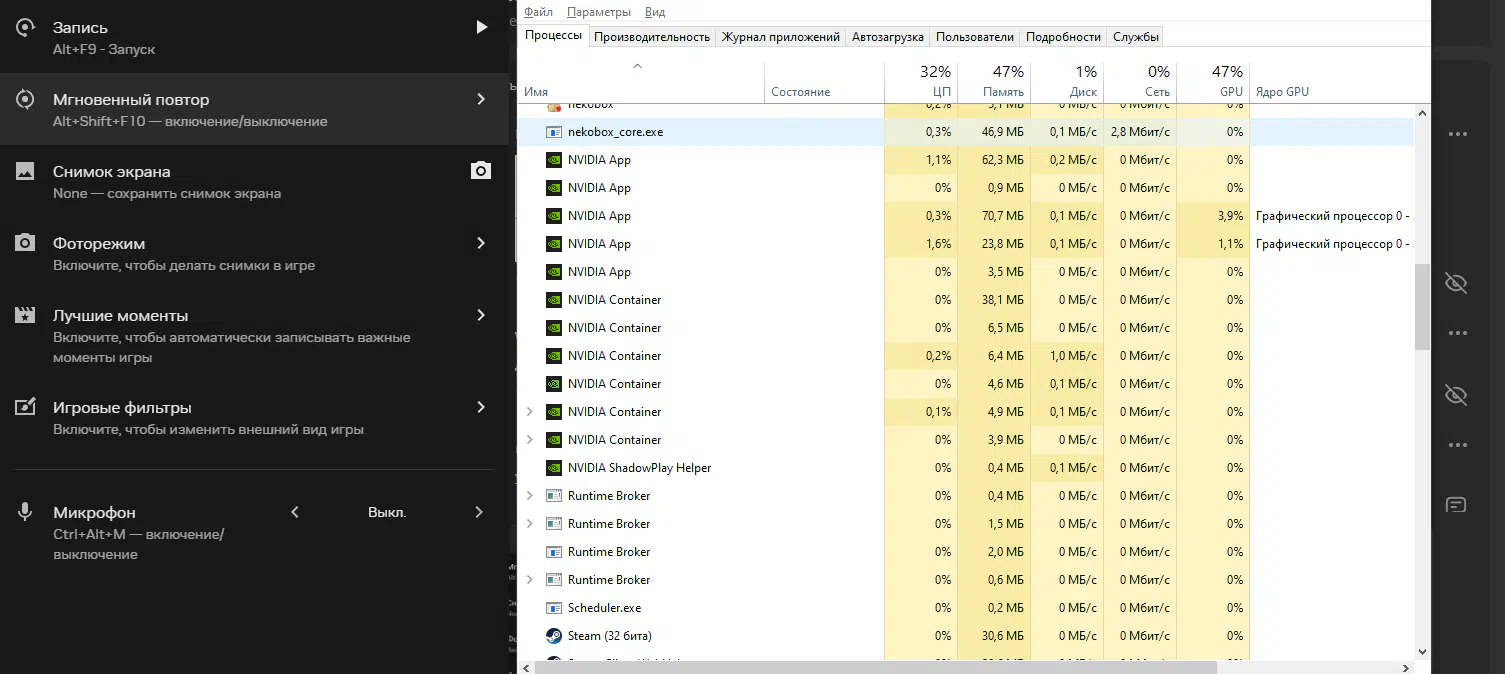1505x674 pixels.
Task: Select the Steam (32 бита) process name
Action: point(609,636)
